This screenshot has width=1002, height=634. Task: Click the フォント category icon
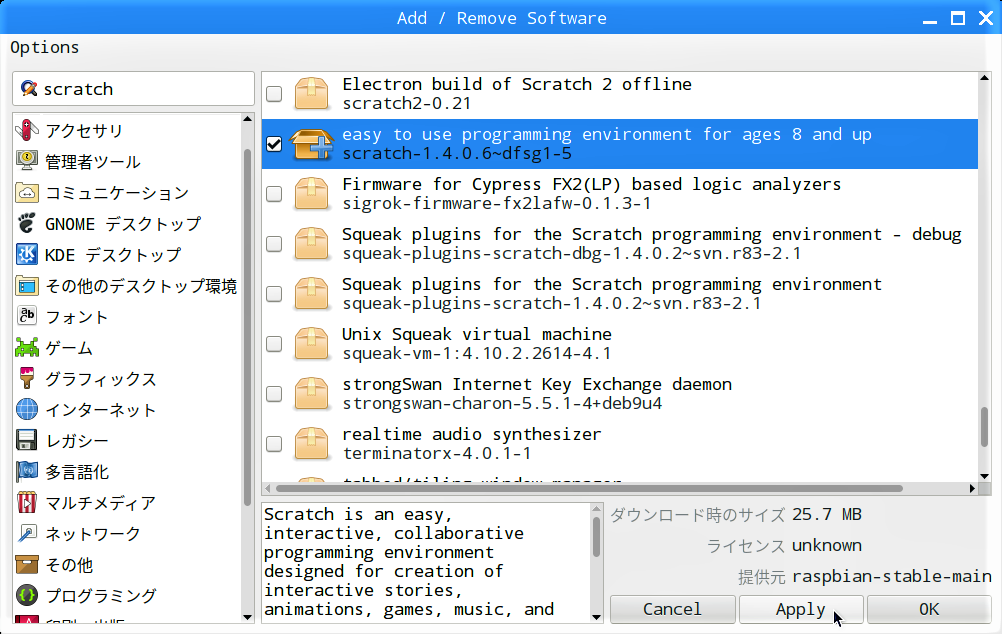point(27,316)
